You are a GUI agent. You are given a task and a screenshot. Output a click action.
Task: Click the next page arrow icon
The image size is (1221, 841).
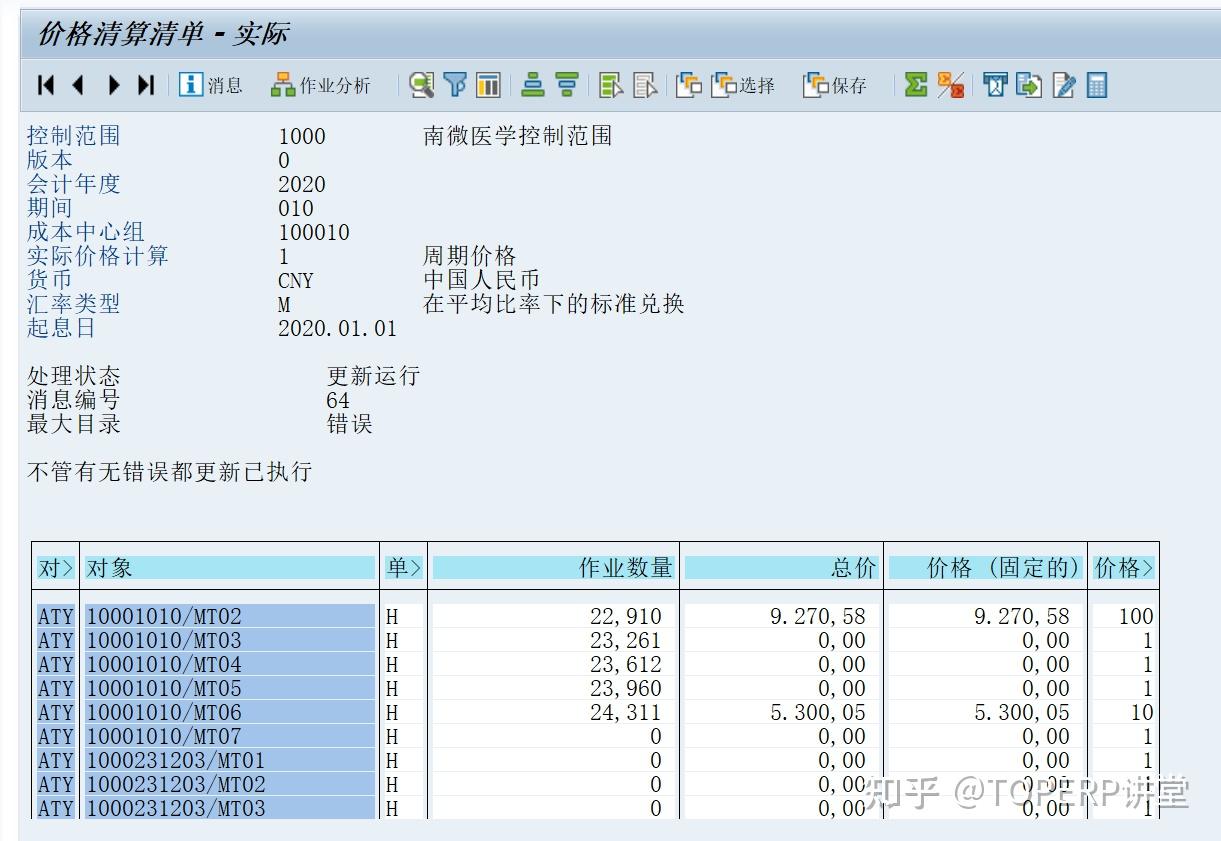click(x=112, y=85)
